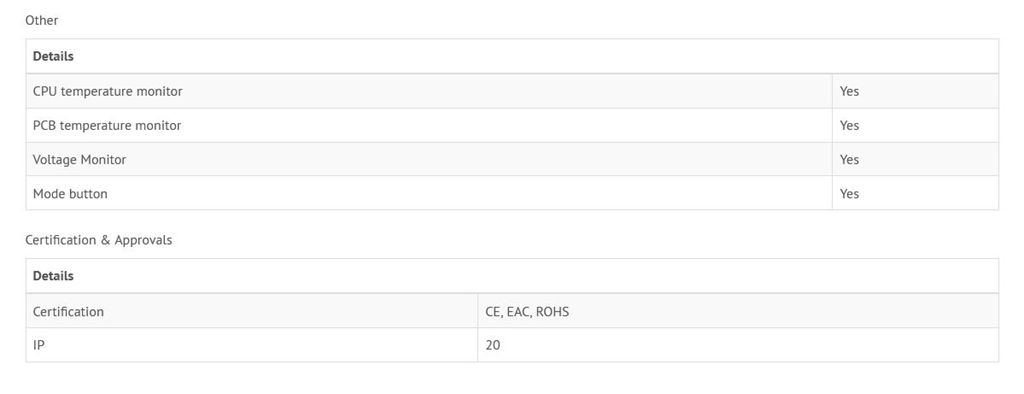Viewport: 1024px width, 394px height.
Task: Click the Yes value for PCB temperature monitor
Action: (x=849, y=125)
